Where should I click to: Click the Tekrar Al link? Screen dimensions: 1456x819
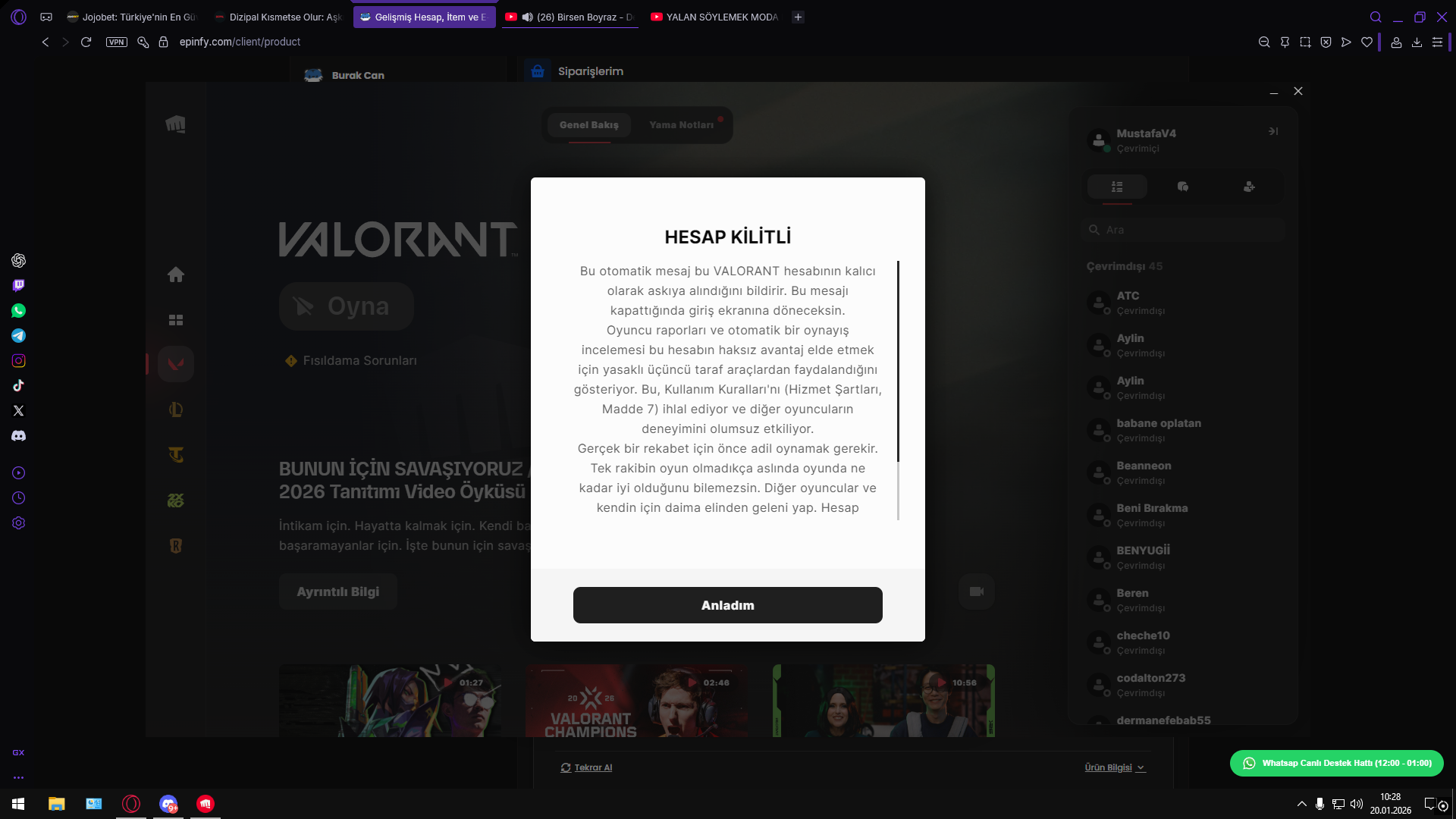(586, 767)
